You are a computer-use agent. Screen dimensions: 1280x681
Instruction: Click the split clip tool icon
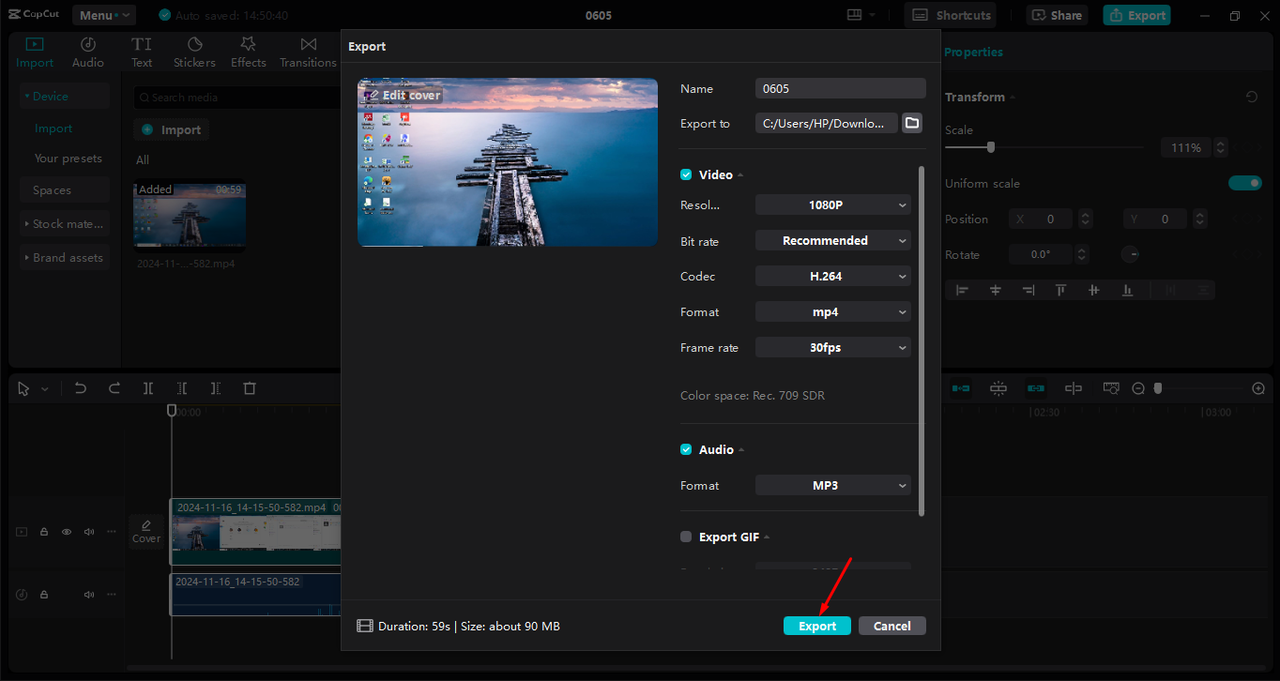coord(148,389)
